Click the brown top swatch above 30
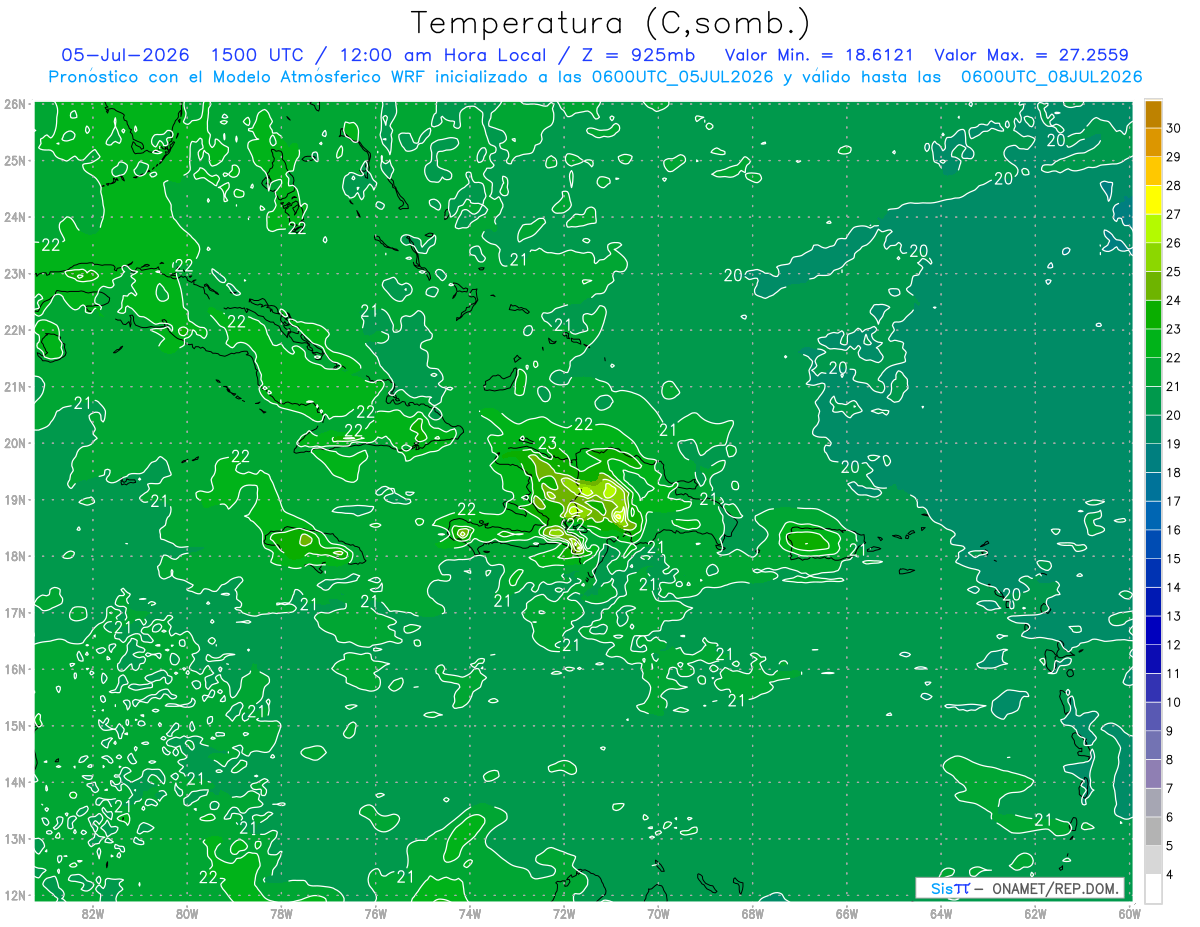1200x927 pixels. tap(1153, 113)
